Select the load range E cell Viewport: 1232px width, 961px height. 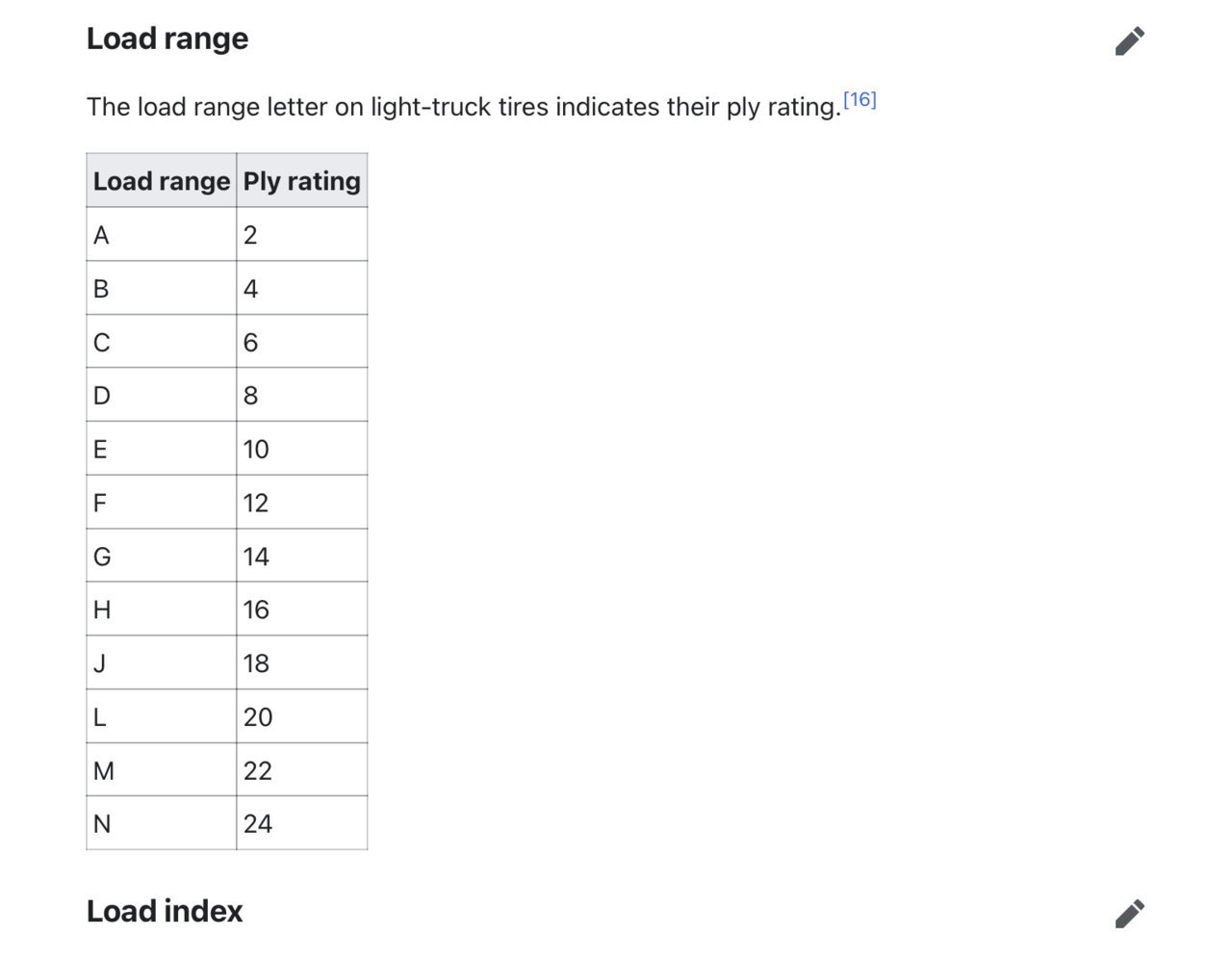click(162, 449)
